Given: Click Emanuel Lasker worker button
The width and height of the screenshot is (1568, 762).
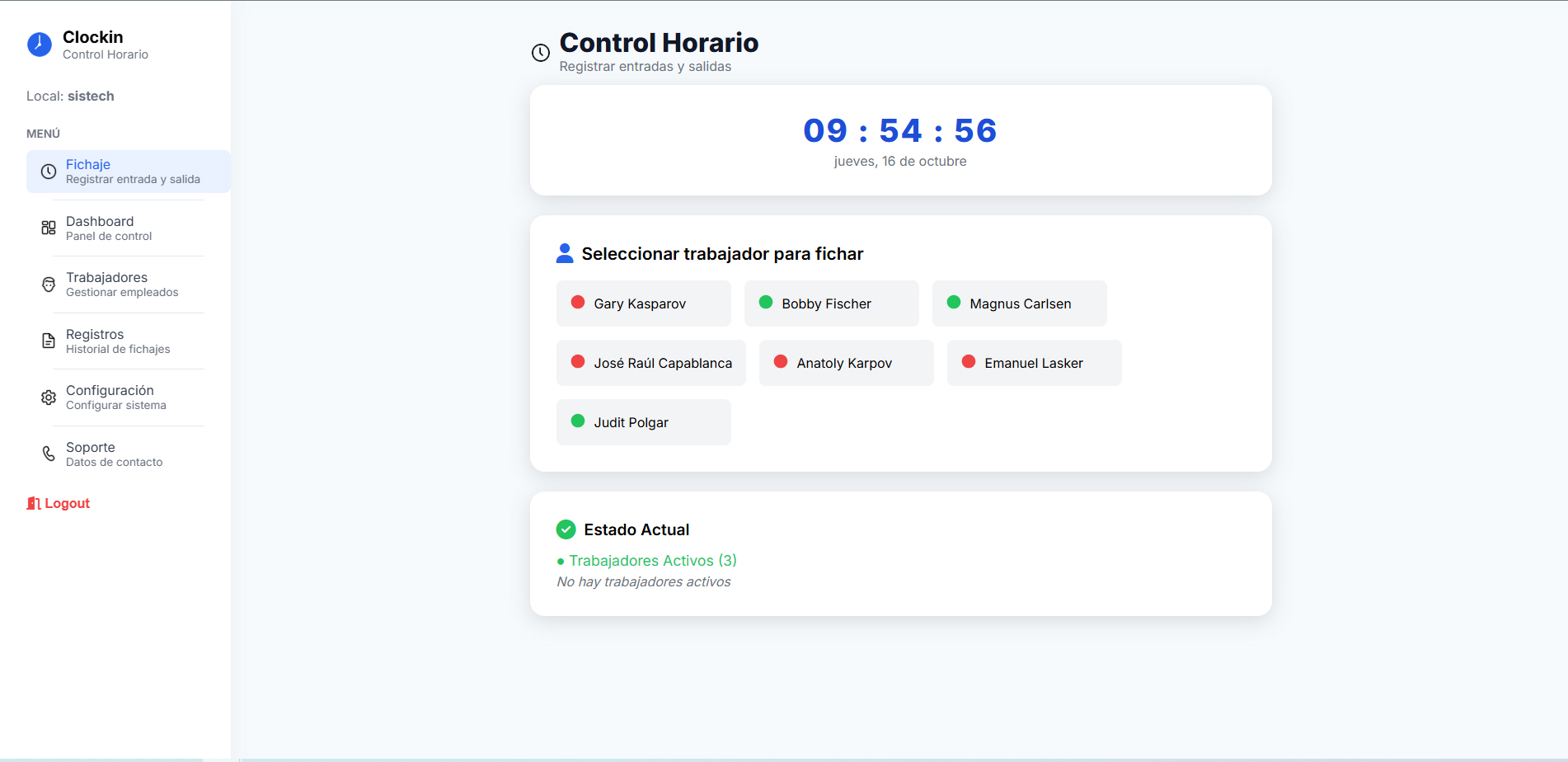Looking at the screenshot, I should point(1034,363).
